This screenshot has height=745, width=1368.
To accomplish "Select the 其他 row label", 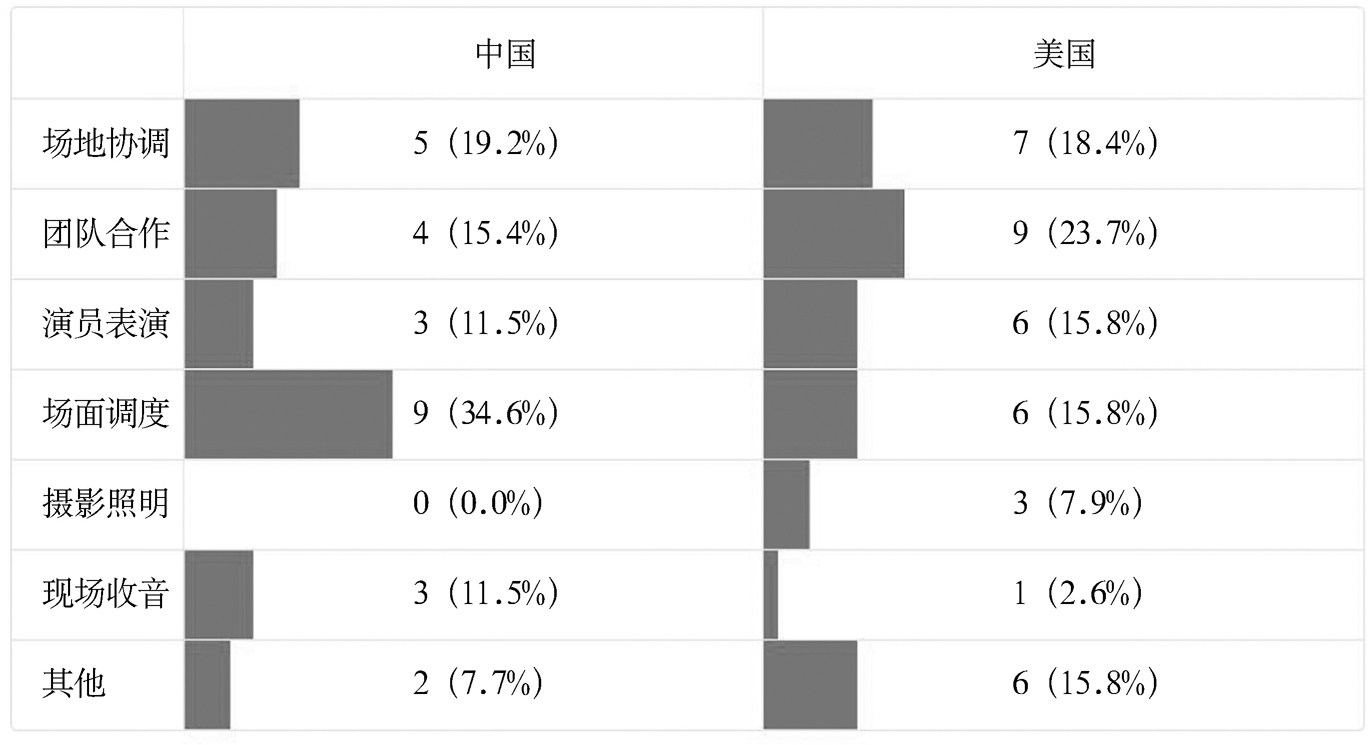I will point(74,684).
